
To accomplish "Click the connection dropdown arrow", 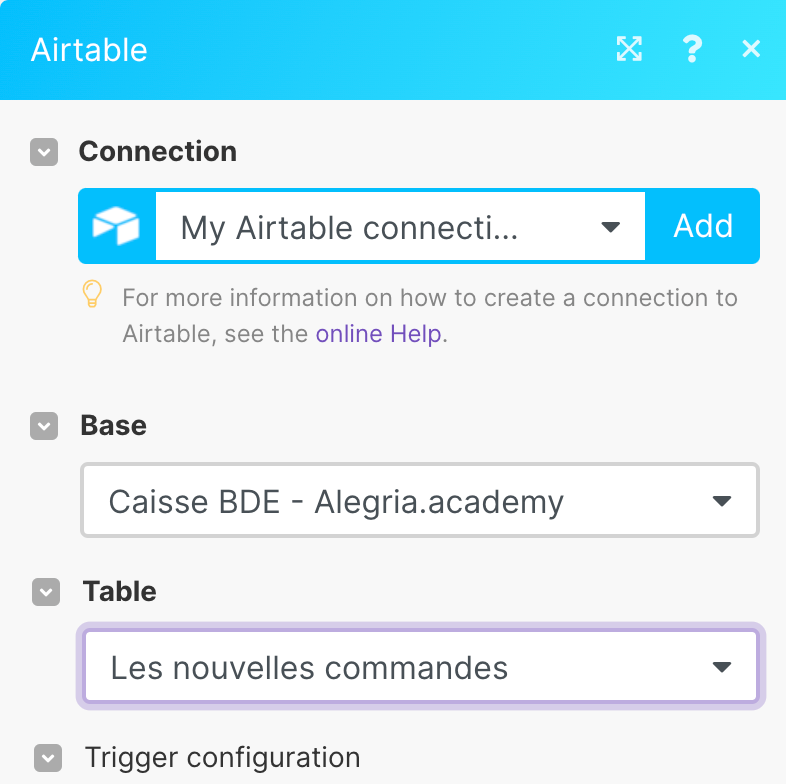I will pyautogui.click(x=611, y=228).
